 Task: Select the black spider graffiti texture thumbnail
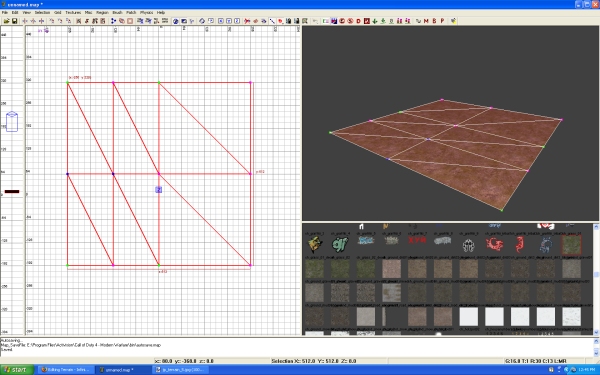468,245
